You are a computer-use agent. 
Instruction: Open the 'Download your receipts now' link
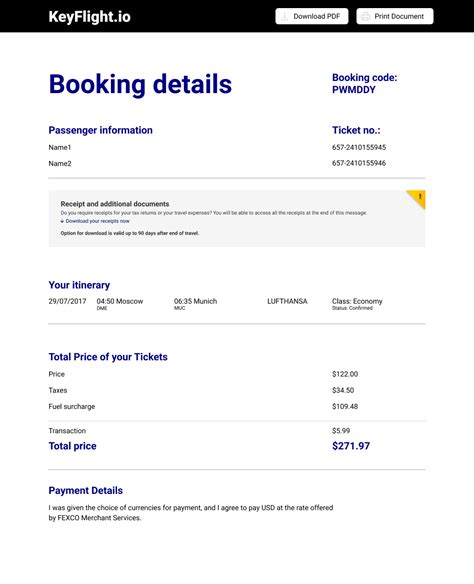point(97,221)
